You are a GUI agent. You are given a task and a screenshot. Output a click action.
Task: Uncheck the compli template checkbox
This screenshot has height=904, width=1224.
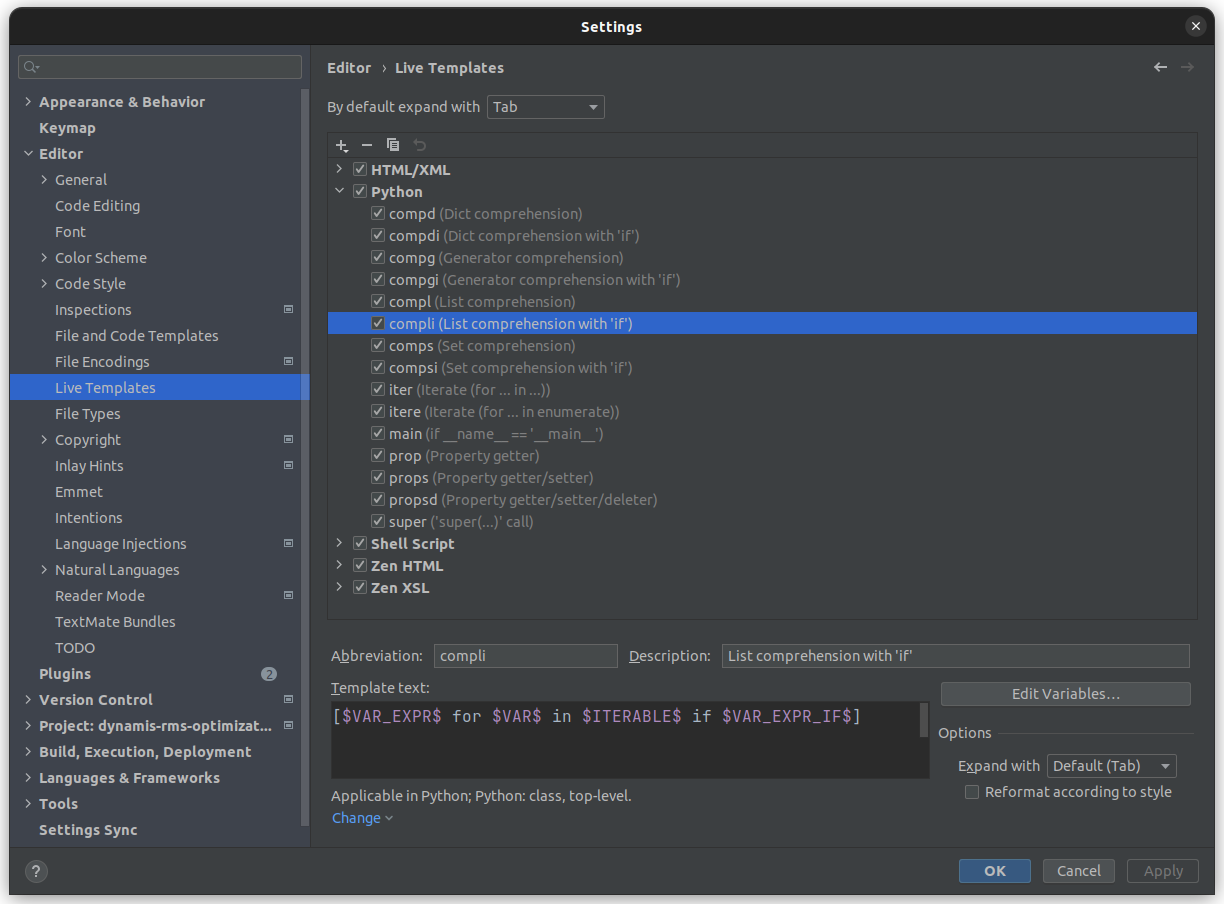pyautogui.click(x=378, y=323)
